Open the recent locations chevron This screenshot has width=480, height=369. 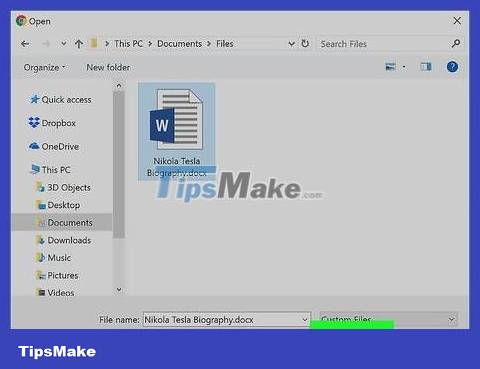(x=63, y=44)
